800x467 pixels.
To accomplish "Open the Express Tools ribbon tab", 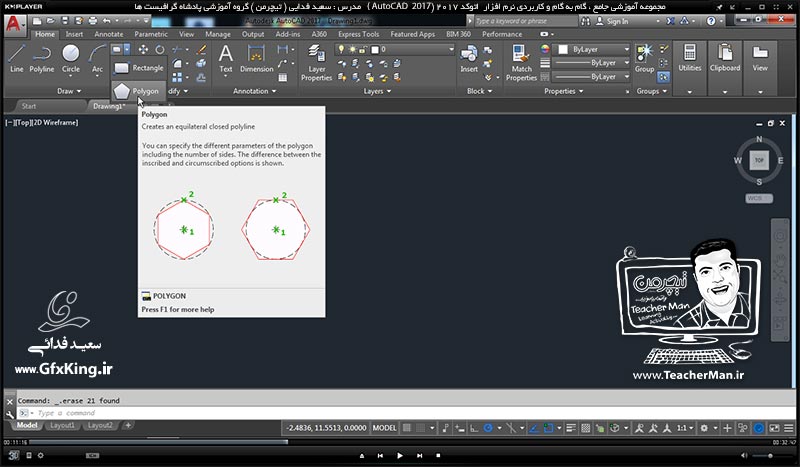I will (x=358, y=34).
